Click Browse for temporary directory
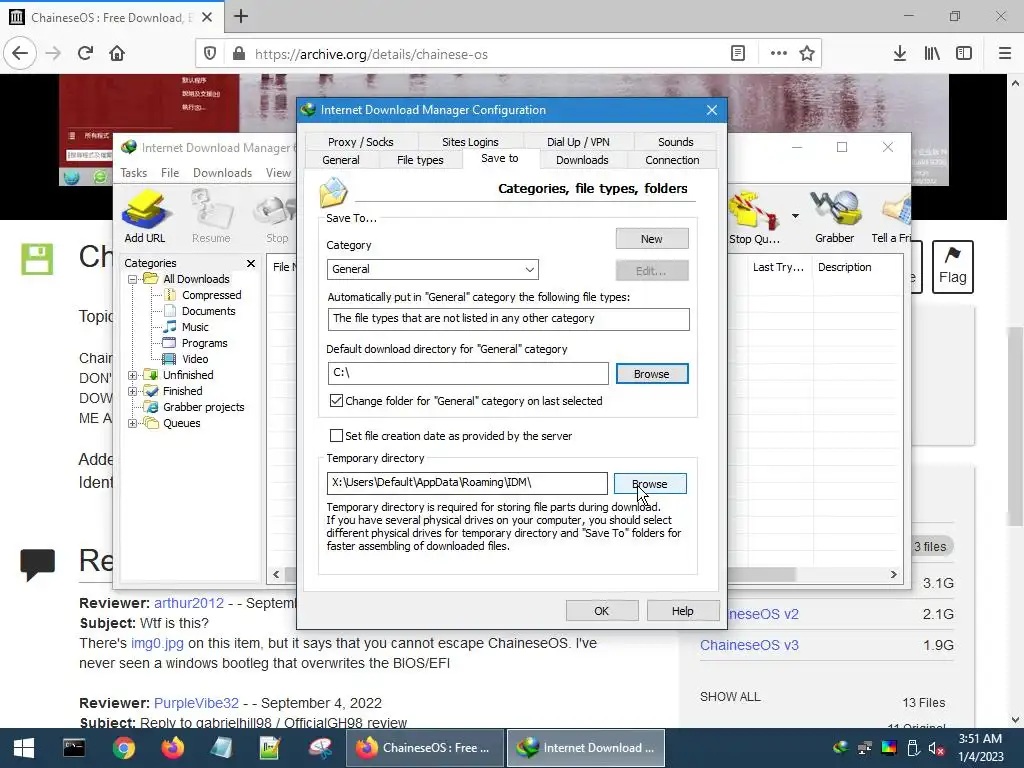Viewport: 1024px width, 768px height. coord(650,484)
